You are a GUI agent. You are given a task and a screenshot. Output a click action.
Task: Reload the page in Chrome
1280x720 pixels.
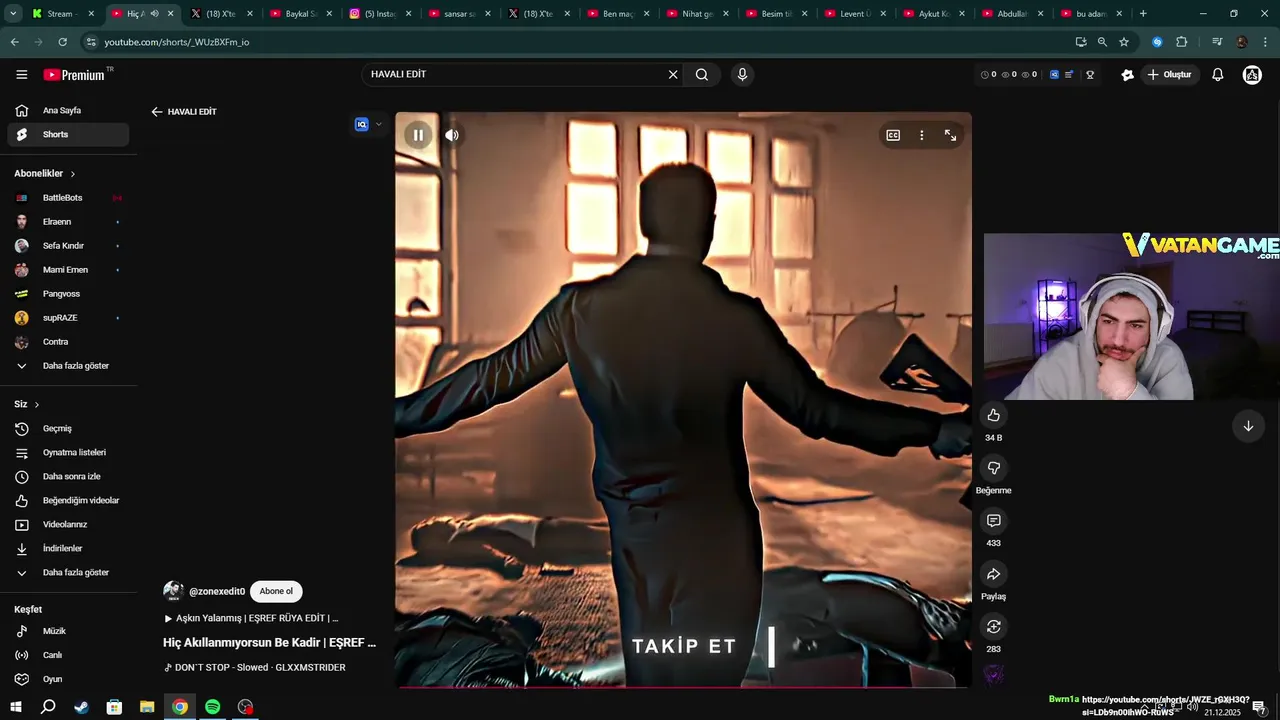click(x=62, y=42)
